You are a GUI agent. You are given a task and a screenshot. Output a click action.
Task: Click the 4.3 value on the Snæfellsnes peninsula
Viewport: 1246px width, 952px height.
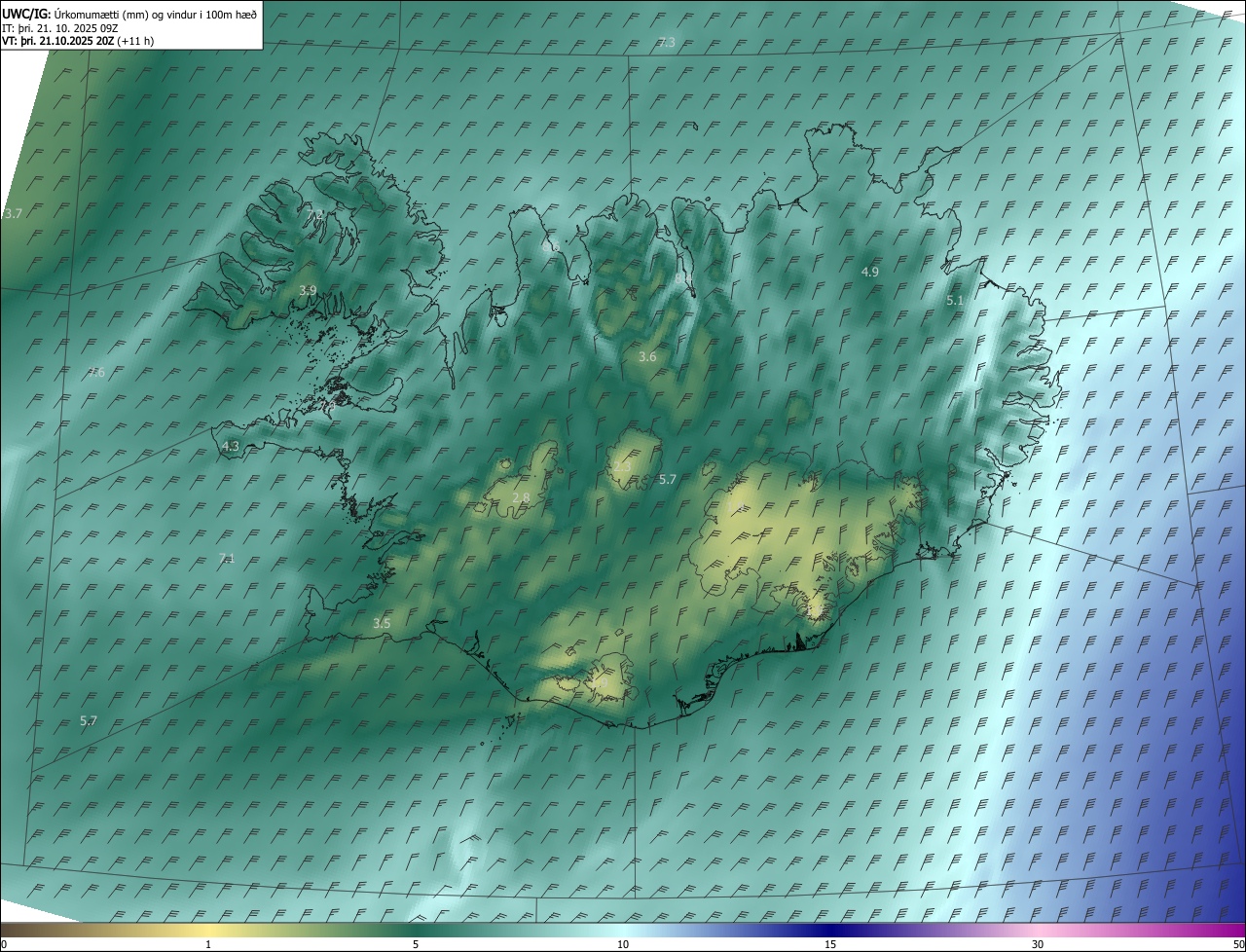231,446
